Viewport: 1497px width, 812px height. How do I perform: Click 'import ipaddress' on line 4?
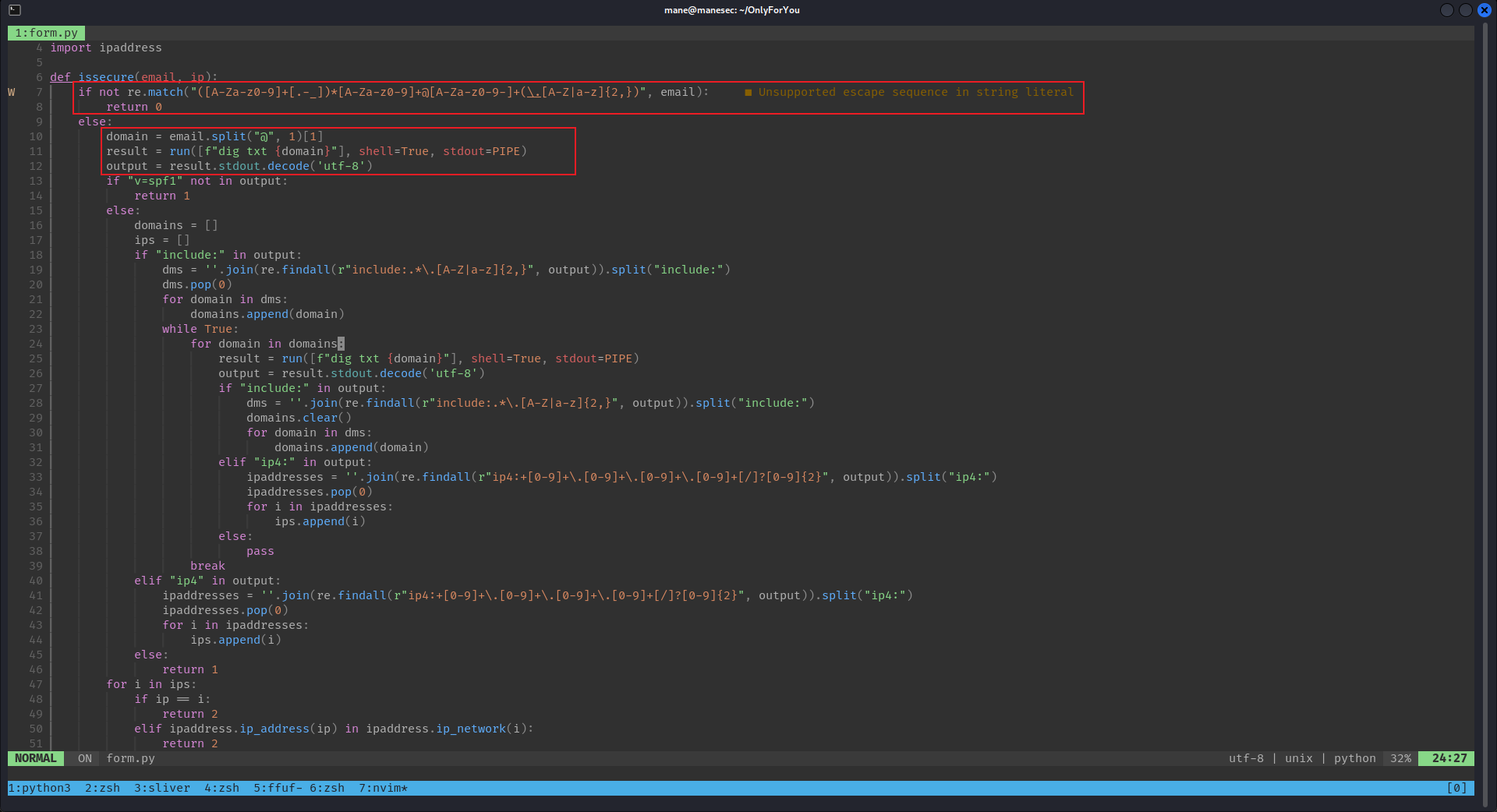click(106, 48)
